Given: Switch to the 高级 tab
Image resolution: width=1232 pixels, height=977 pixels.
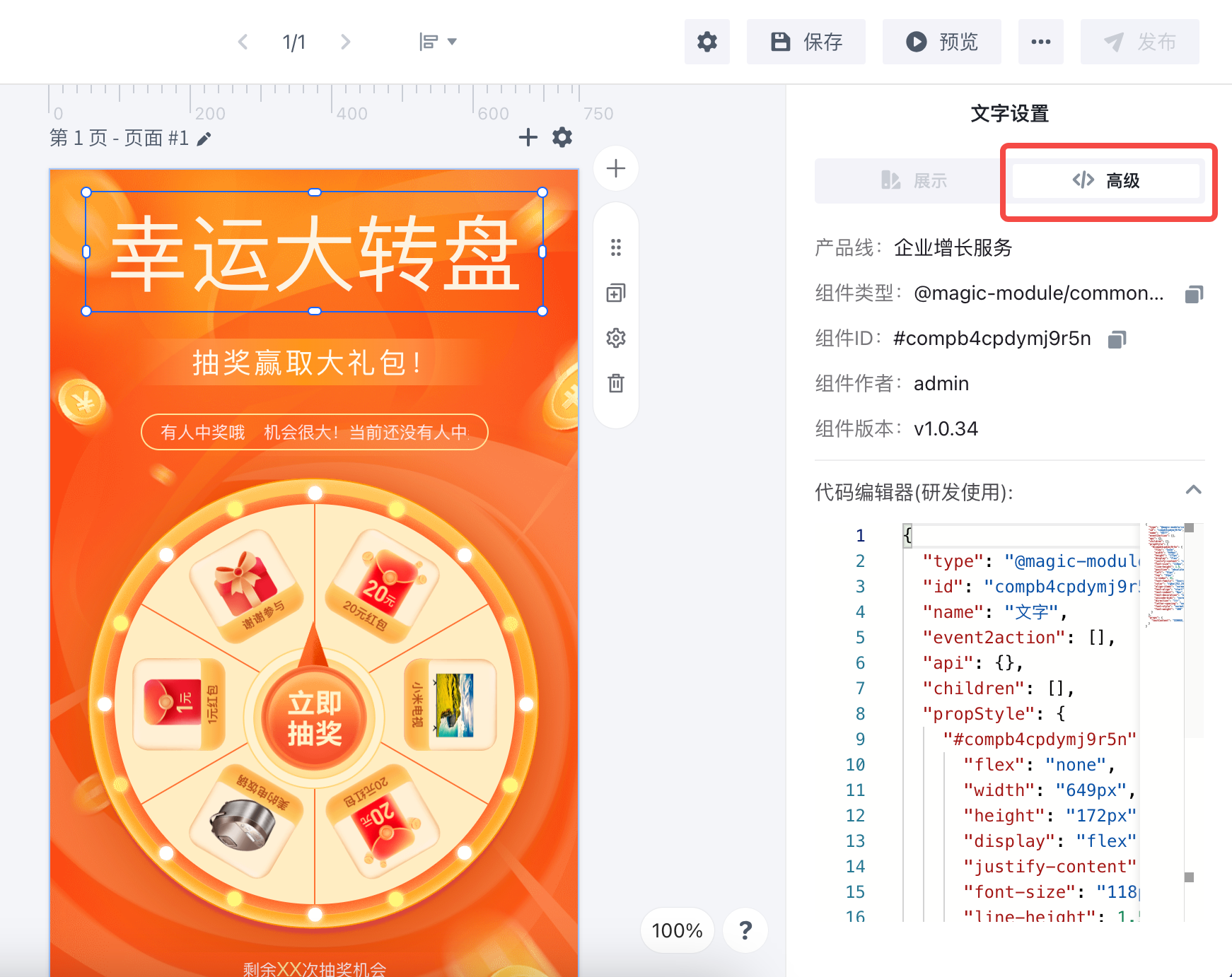Looking at the screenshot, I should tap(1106, 181).
